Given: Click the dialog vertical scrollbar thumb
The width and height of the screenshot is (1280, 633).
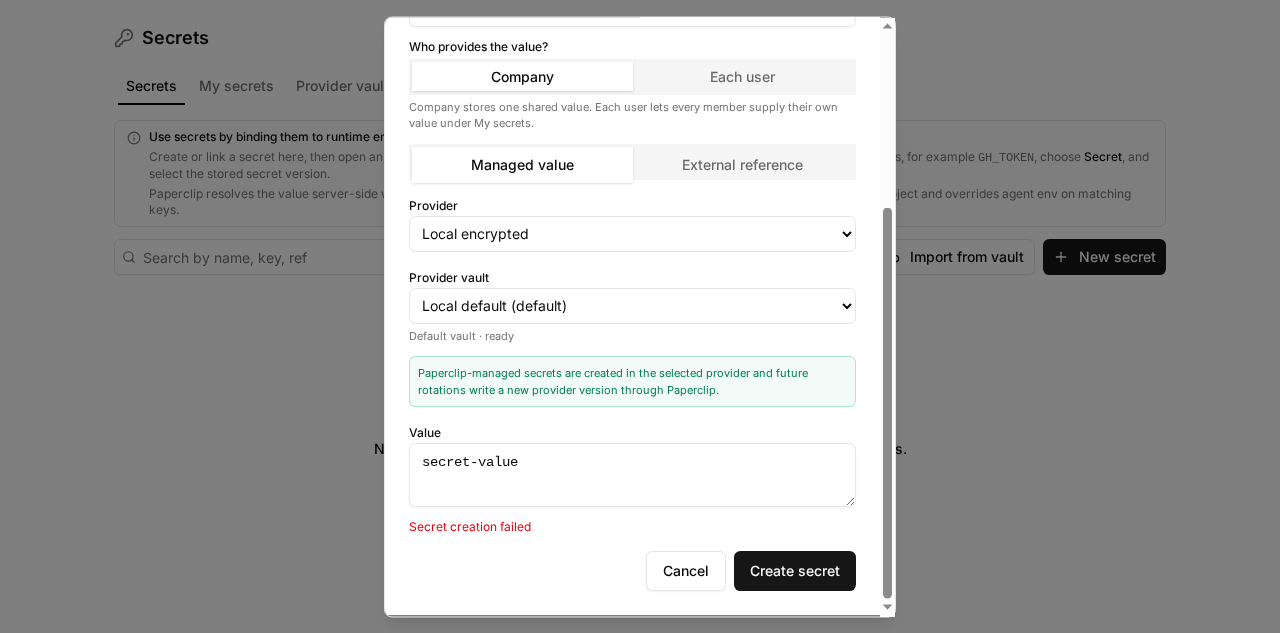Looking at the screenshot, I should coord(887,403).
